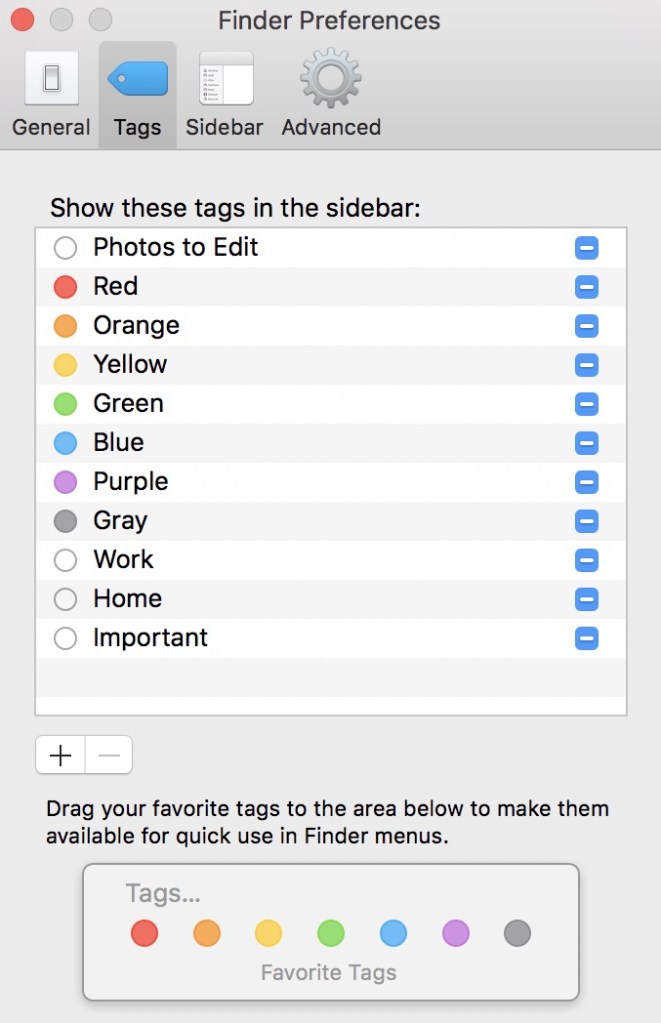Click the red favorite tag circle

(x=144, y=934)
